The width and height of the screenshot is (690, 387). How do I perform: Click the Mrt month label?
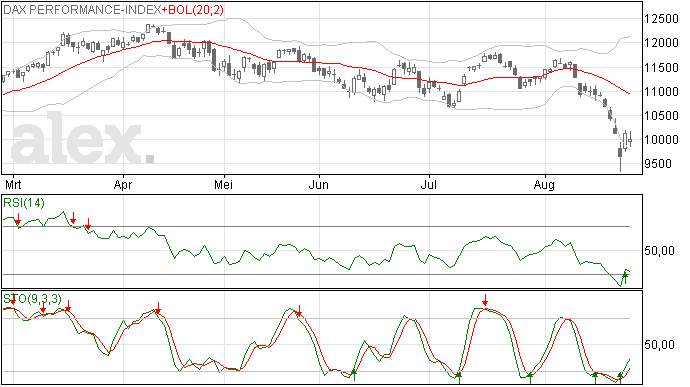coord(13,184)
